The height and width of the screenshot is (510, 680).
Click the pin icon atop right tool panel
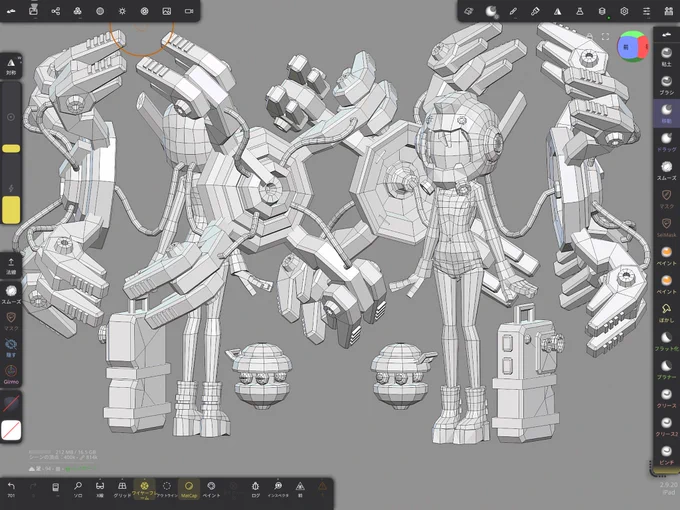(667, 34)
